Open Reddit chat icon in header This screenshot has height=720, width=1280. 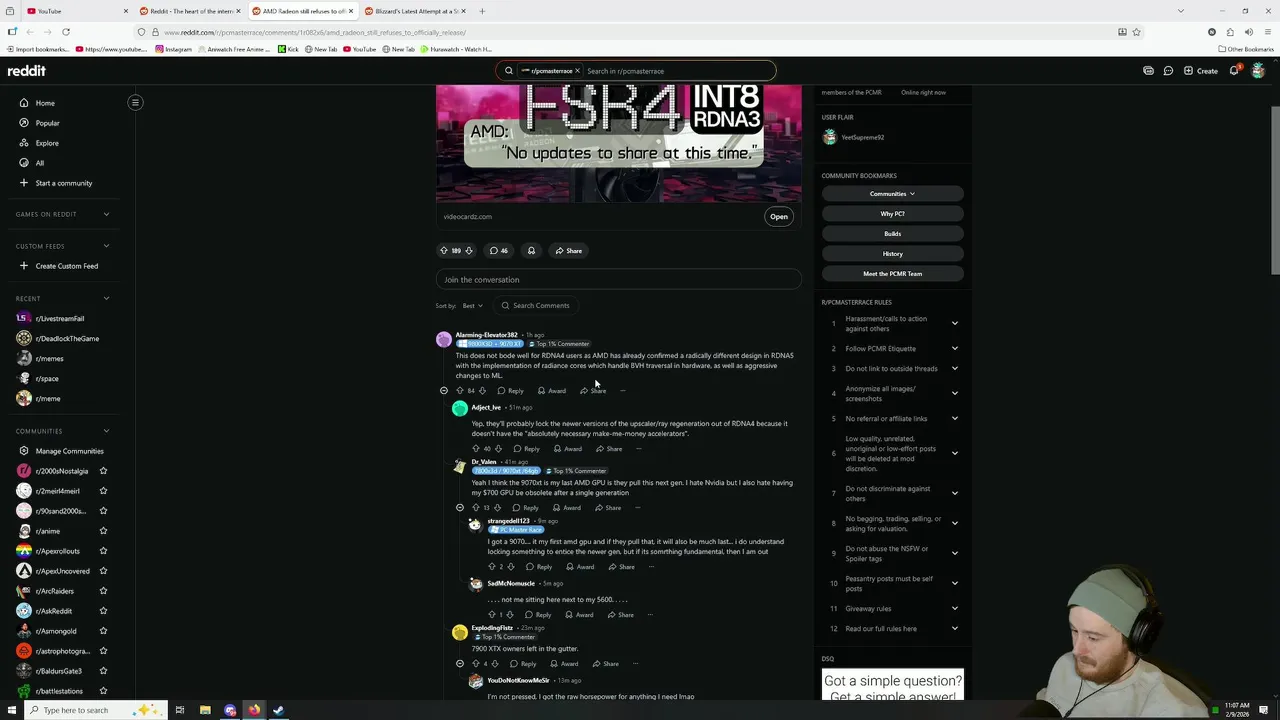[1168, 71]
